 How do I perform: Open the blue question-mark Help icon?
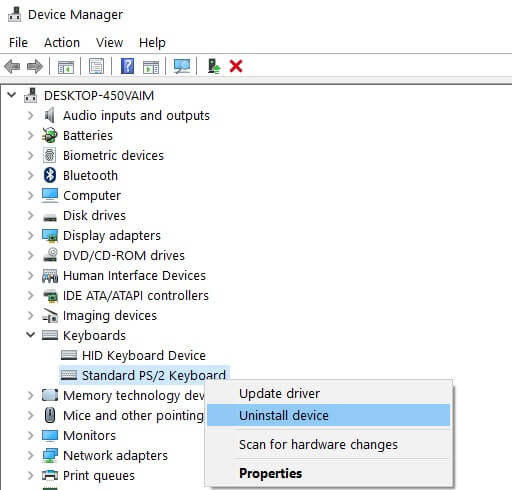point(127,66)
